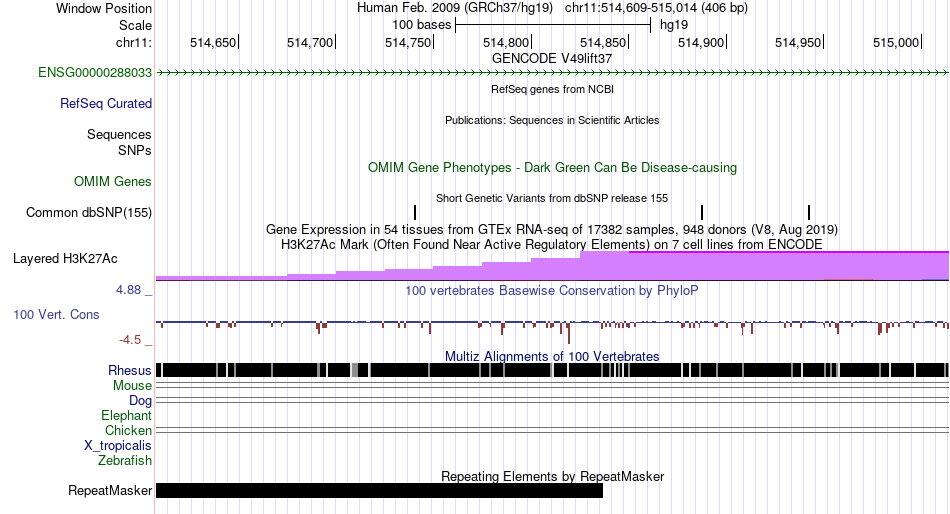Click the 514,950 ruler position
The width and height of the screenshot is (950, 514).
[799, 42]
